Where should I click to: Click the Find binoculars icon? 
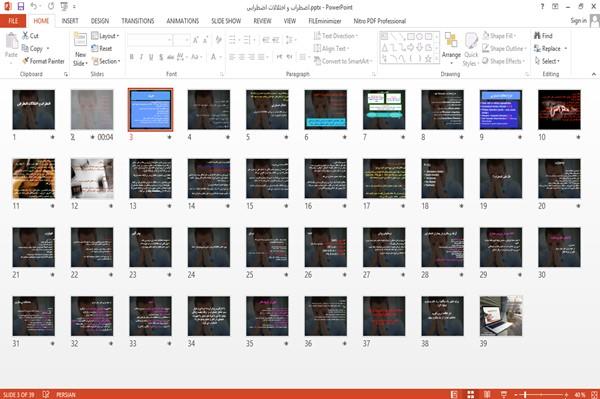point(537,36)
